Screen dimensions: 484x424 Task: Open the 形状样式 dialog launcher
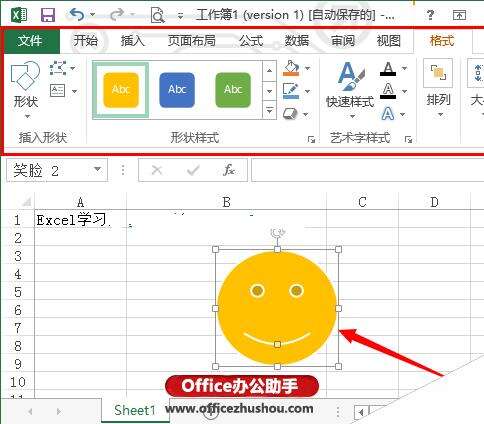[311, 139]
